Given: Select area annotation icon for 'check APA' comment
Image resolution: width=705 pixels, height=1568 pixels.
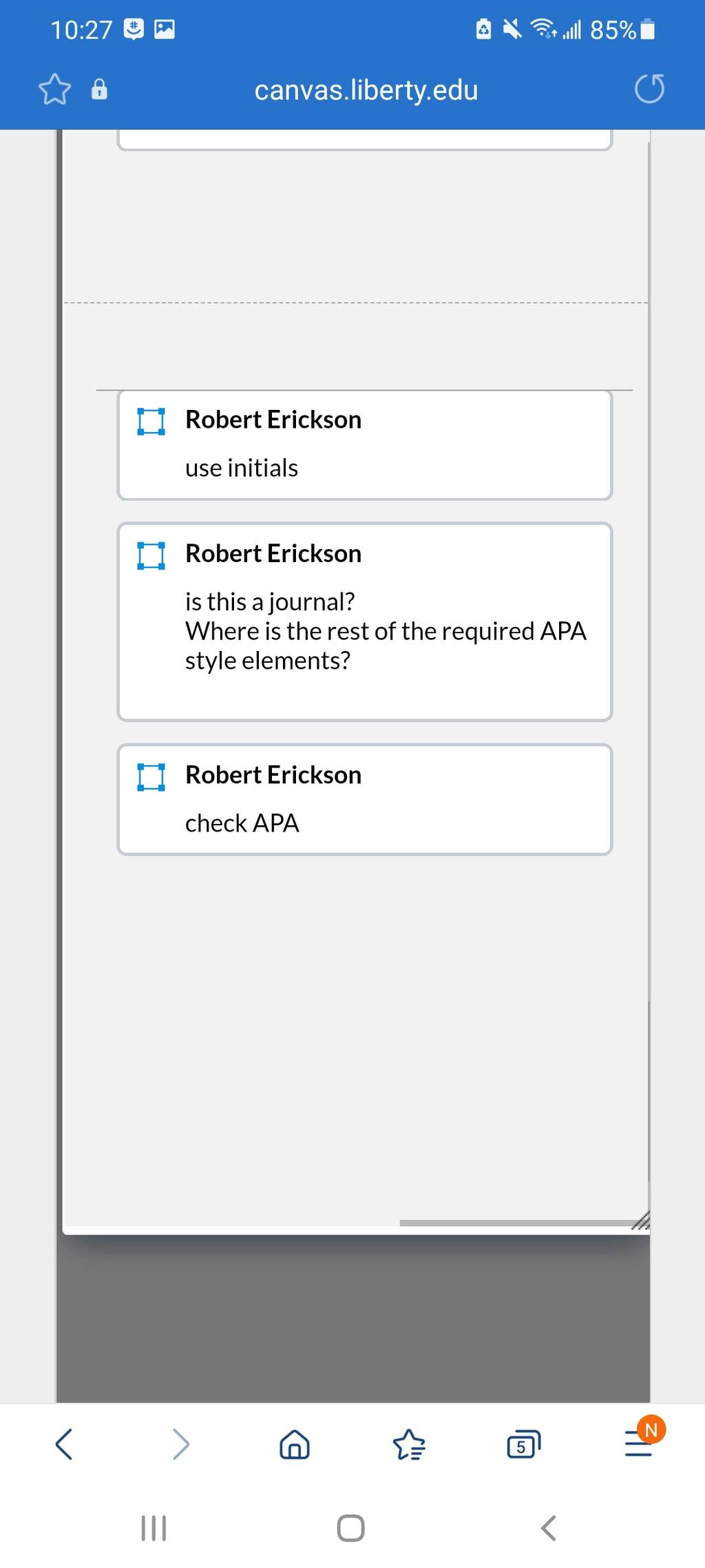Looking at the screenshot, I should [x=151, y=776].
